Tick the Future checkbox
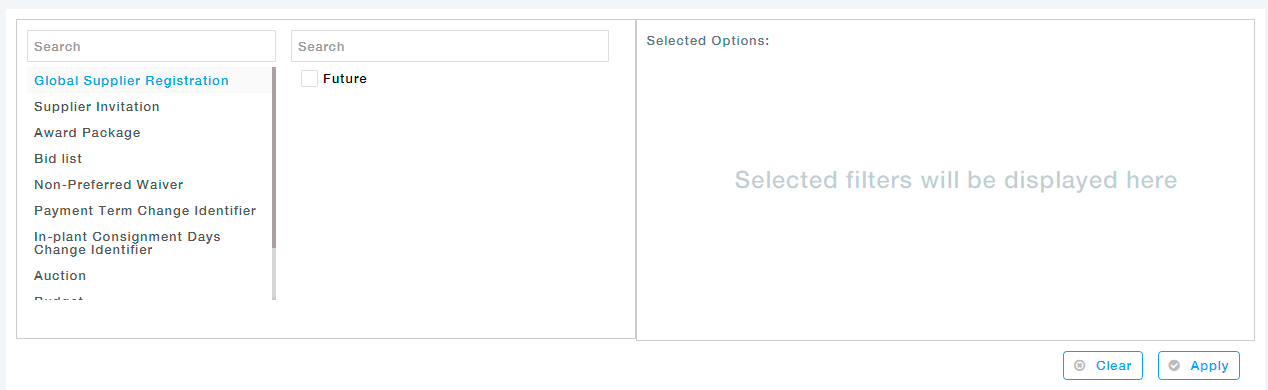The width and height of the screenshot is (1268, 390). pyautogui.click(x=309, y=78)
